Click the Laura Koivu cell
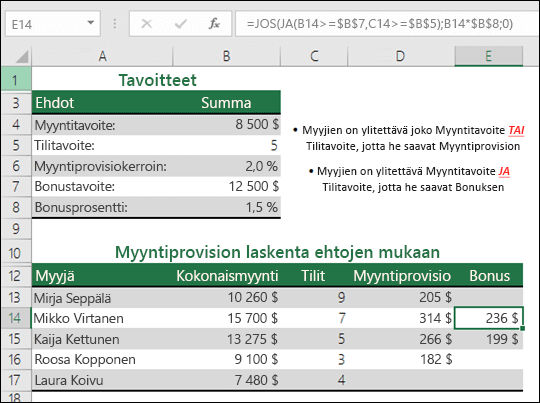 coord(102,380)
